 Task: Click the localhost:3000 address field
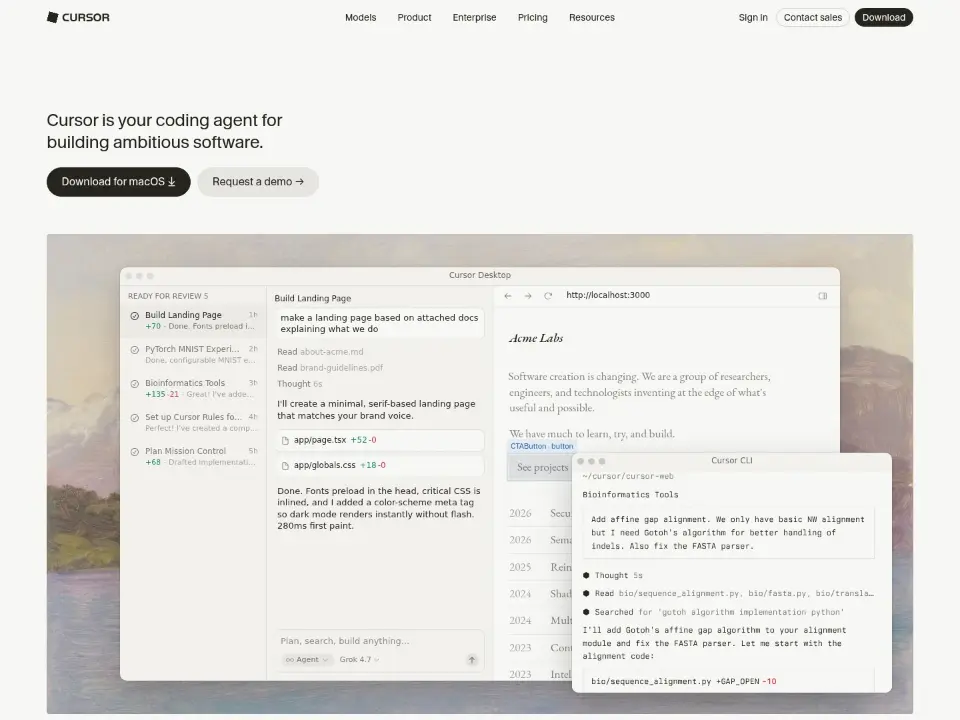(608, 295)
